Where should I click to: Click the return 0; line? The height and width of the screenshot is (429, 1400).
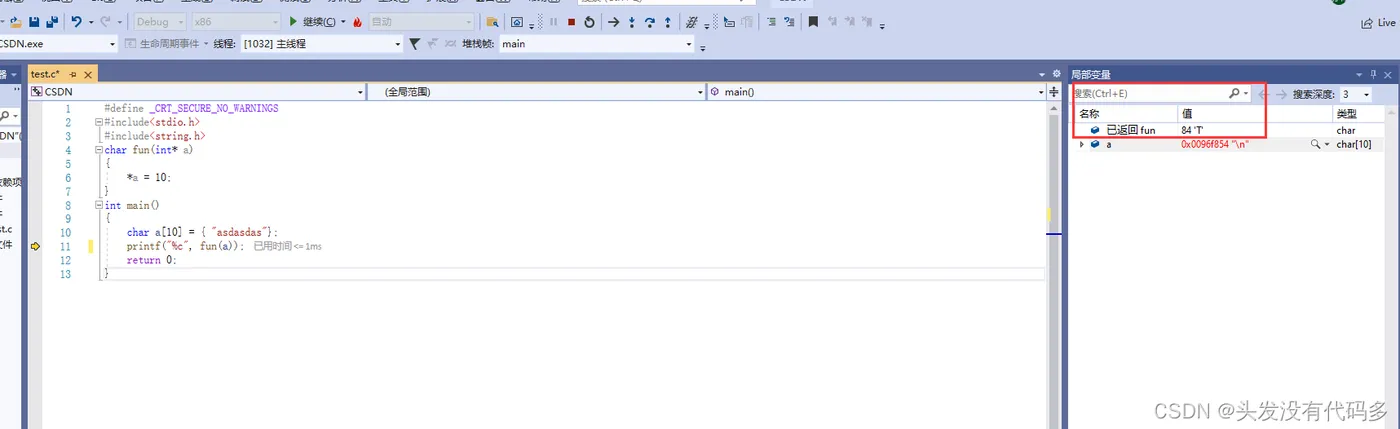[151, 260]
